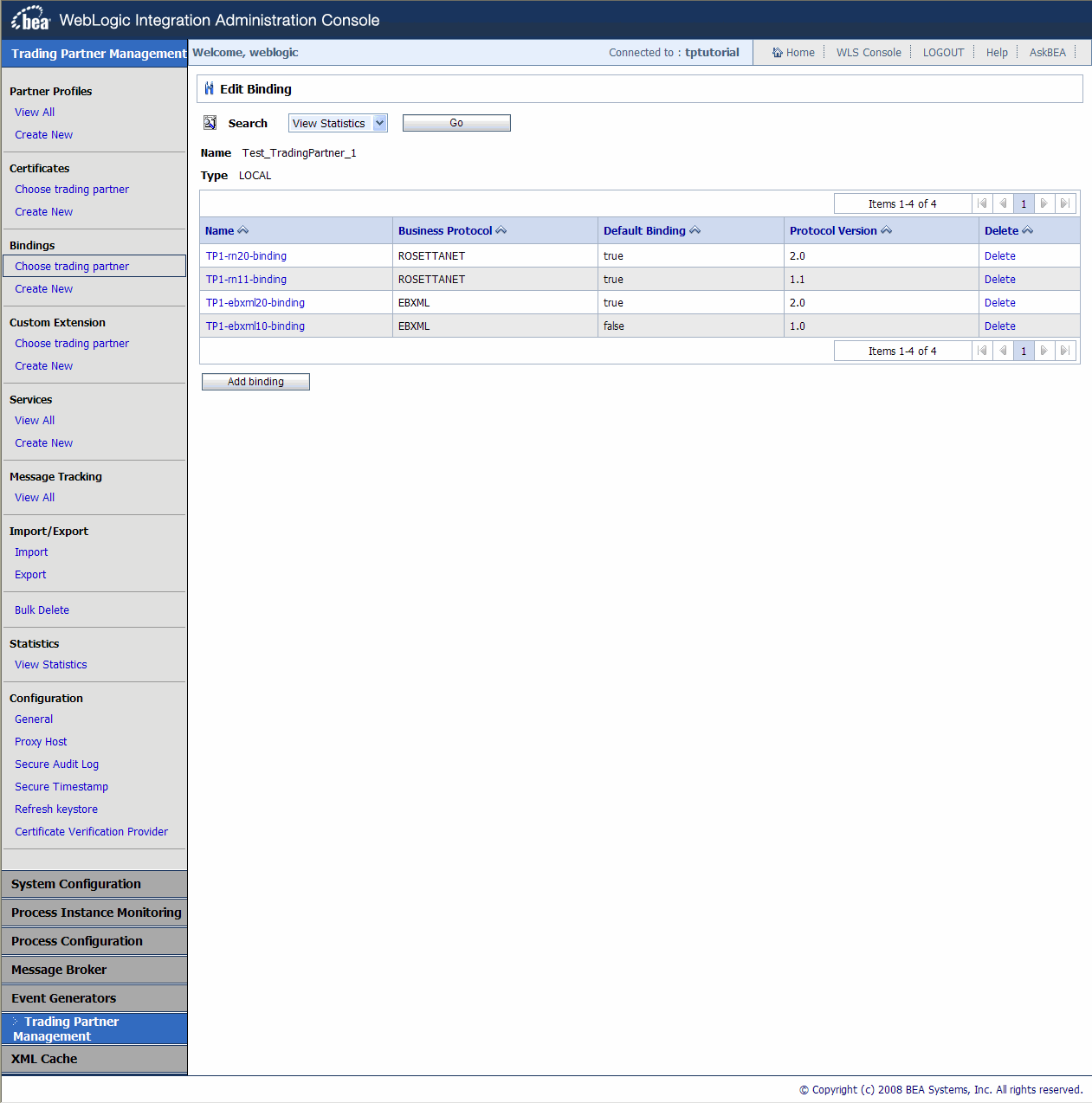The width and height of the screenshot is (1092, 1103).
Task: Create New under Certificates
Action: click(x=44, y=212)
